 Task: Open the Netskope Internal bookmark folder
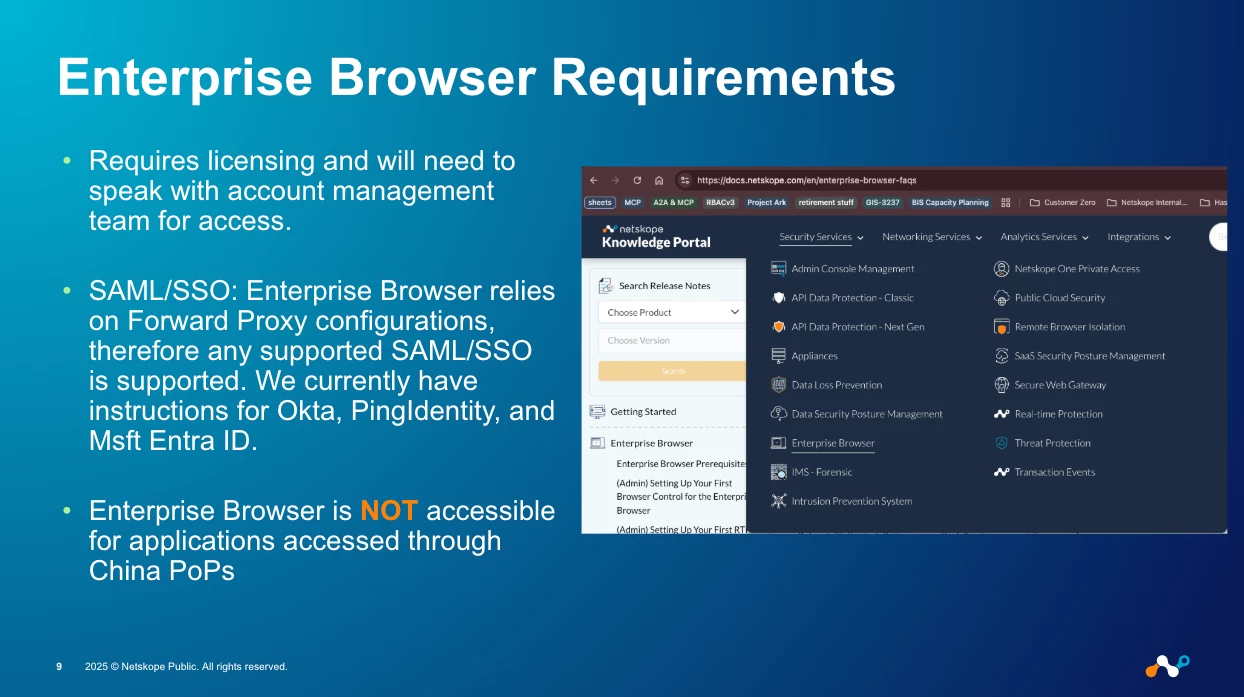click(x=1147, y=202)
